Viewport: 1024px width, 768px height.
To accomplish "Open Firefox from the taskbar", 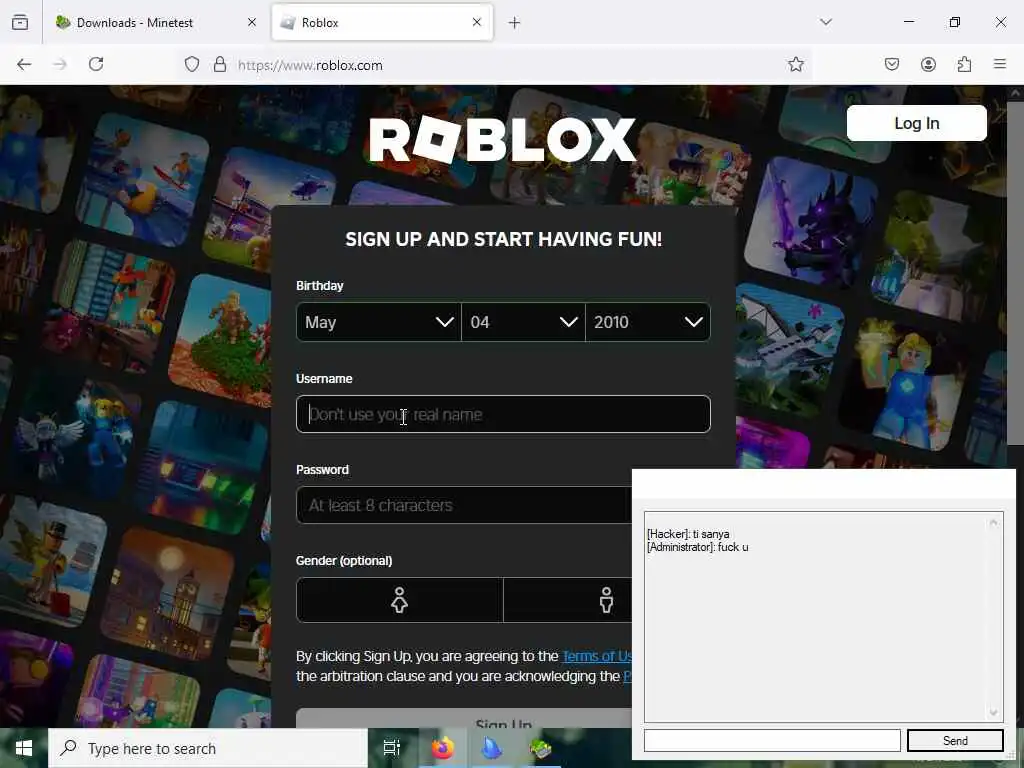I will tap(442, 748).
